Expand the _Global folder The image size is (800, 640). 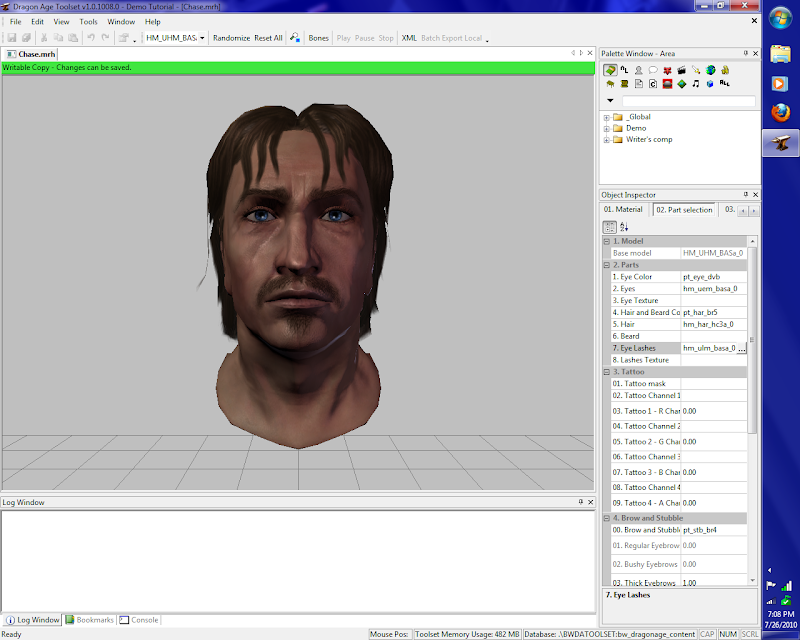[x=606, y=117]
